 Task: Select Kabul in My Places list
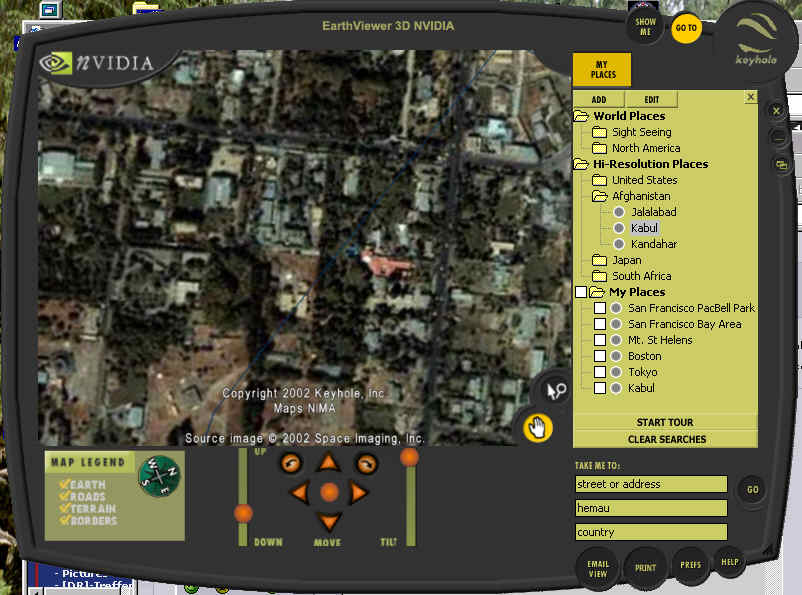pos(641,388)
